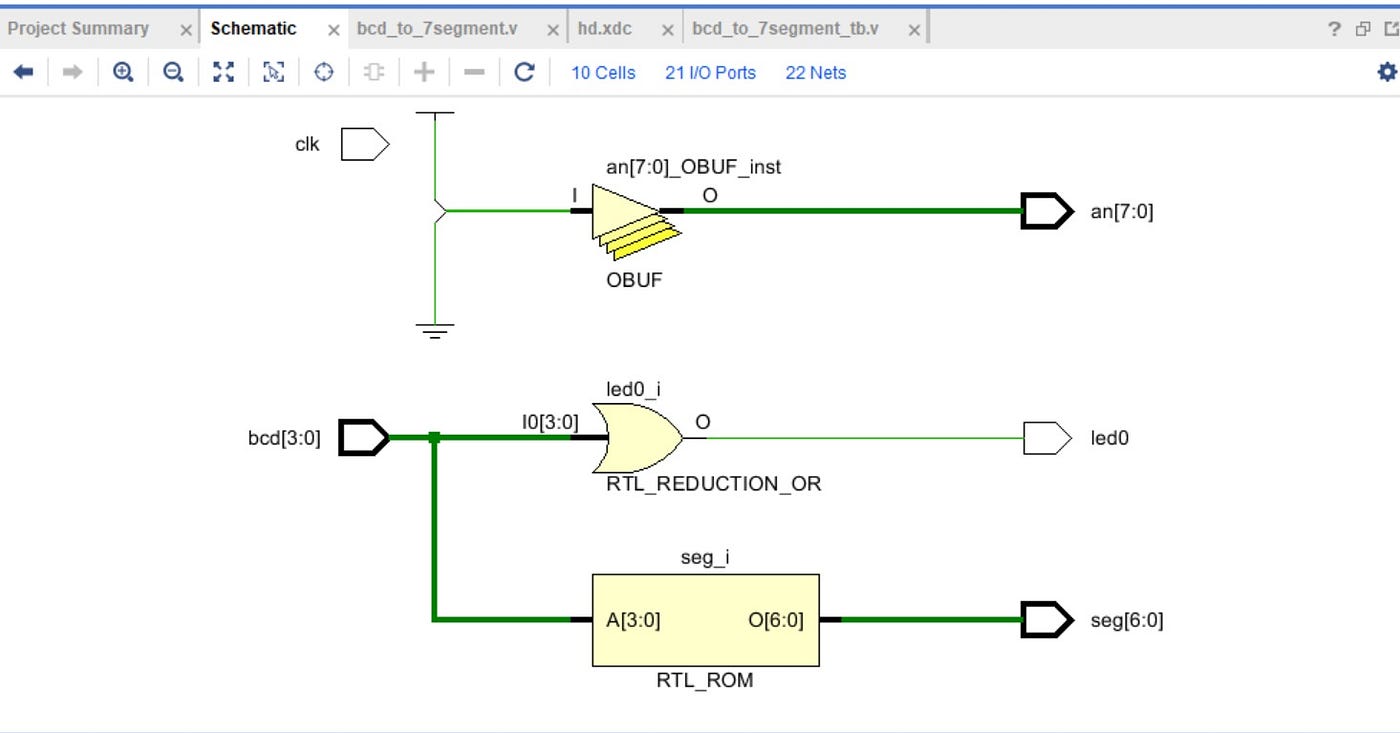Zoom in on the schematic
The image size is (1400, 733).
click(123, 72)
